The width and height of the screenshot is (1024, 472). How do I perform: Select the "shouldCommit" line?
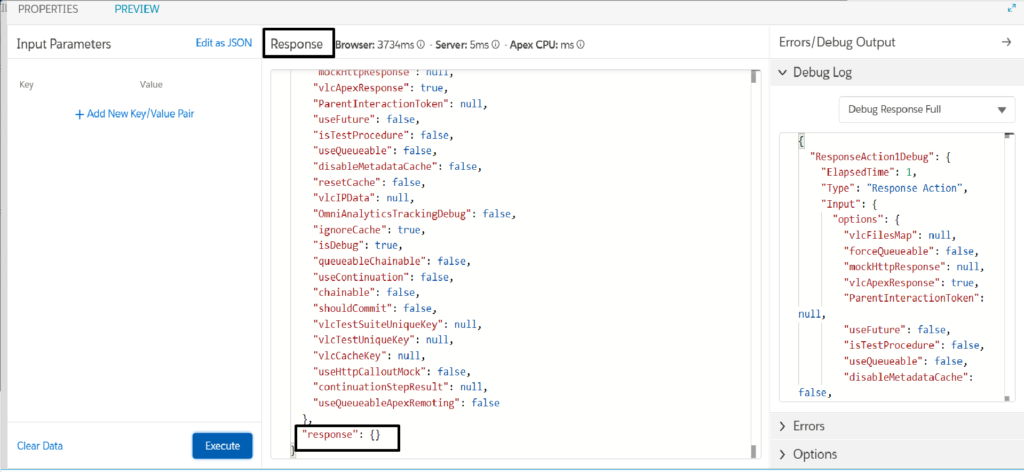(374, 308)
